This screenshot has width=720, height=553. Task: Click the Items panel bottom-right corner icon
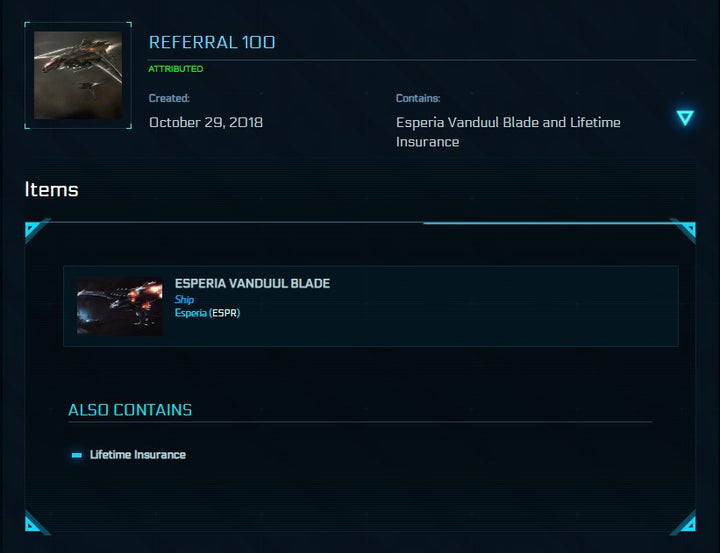684,522
